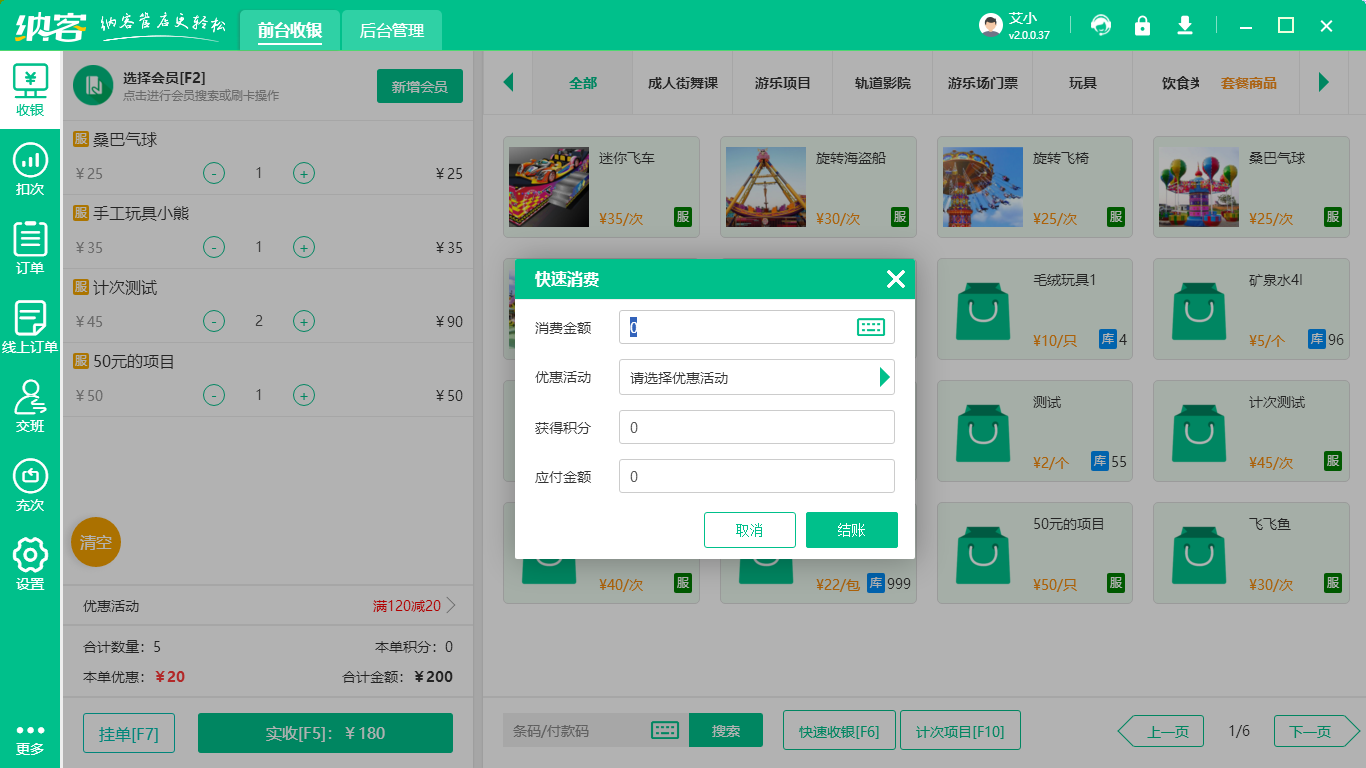Increase 桑巴气球 quantity with the plus stepper
Viewport: 1366px width, 768px height.
303,173
